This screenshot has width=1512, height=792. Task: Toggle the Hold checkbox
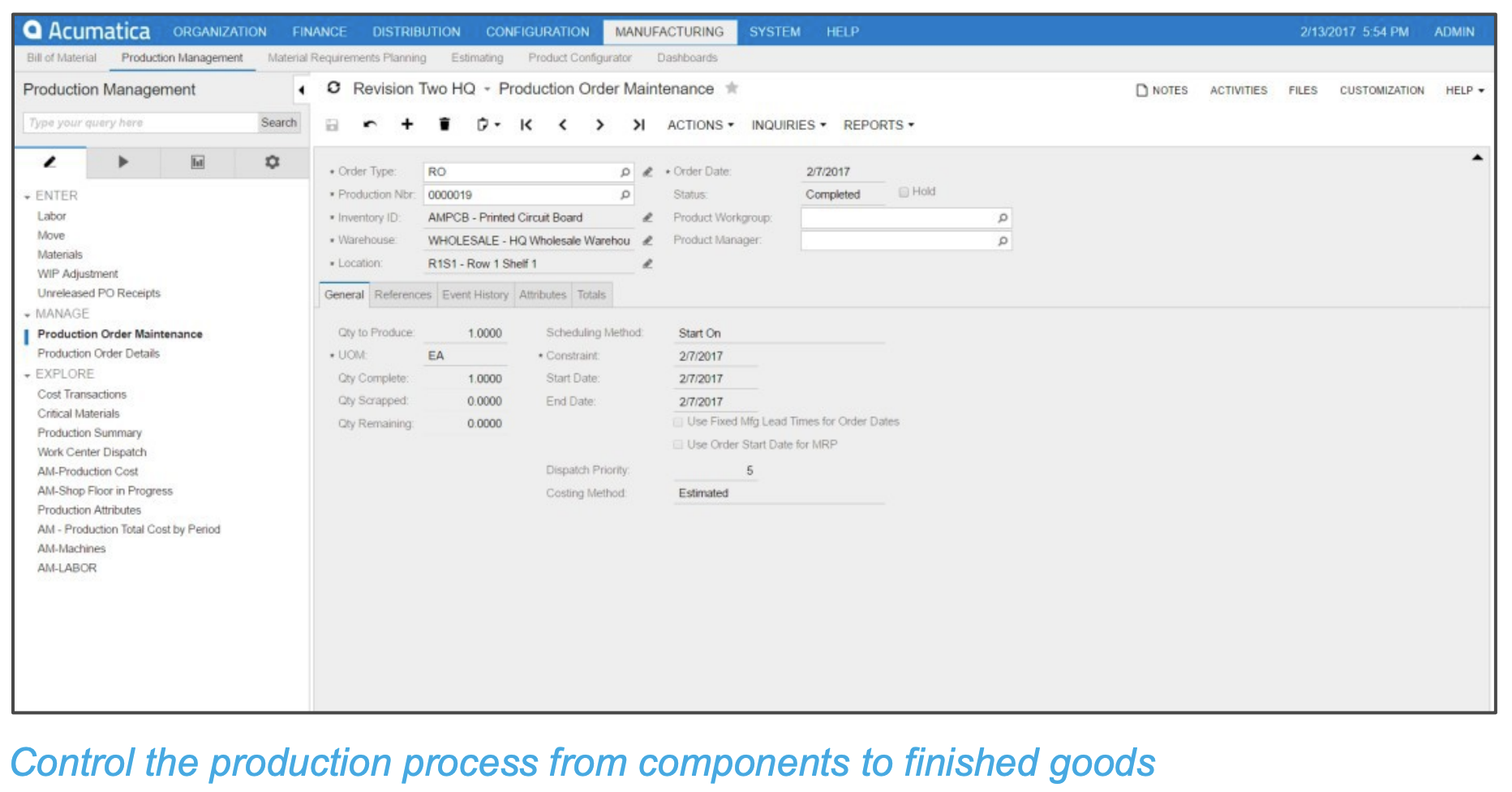pos(904,192)
